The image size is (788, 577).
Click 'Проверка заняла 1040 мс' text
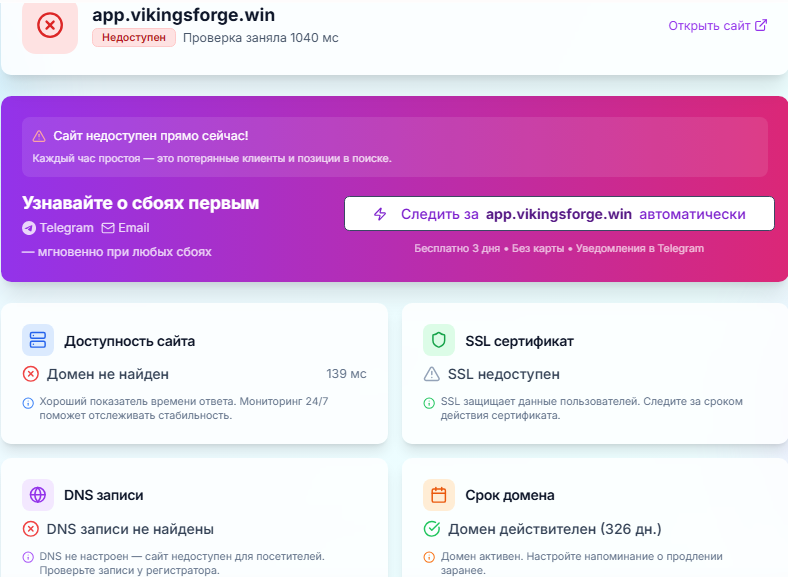point(261,38)
